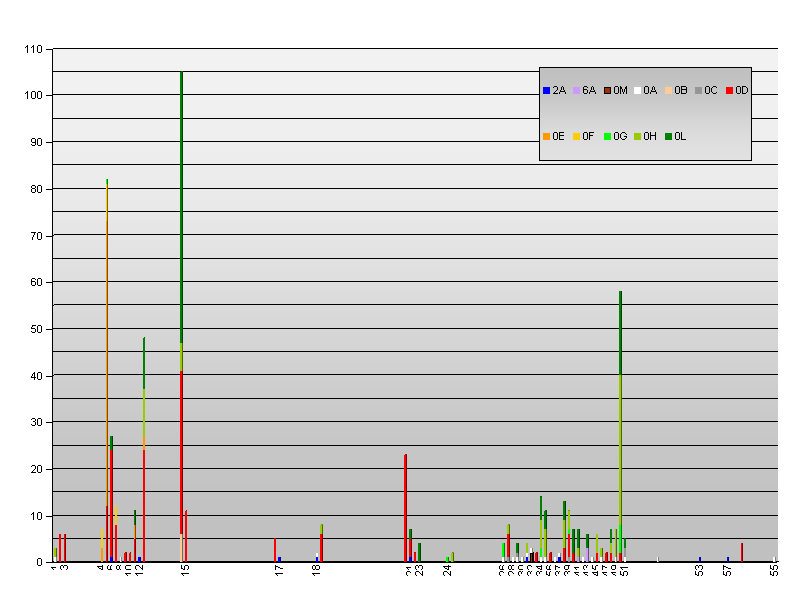Select the gray 0C legend swatch

[x=699, y=91]
